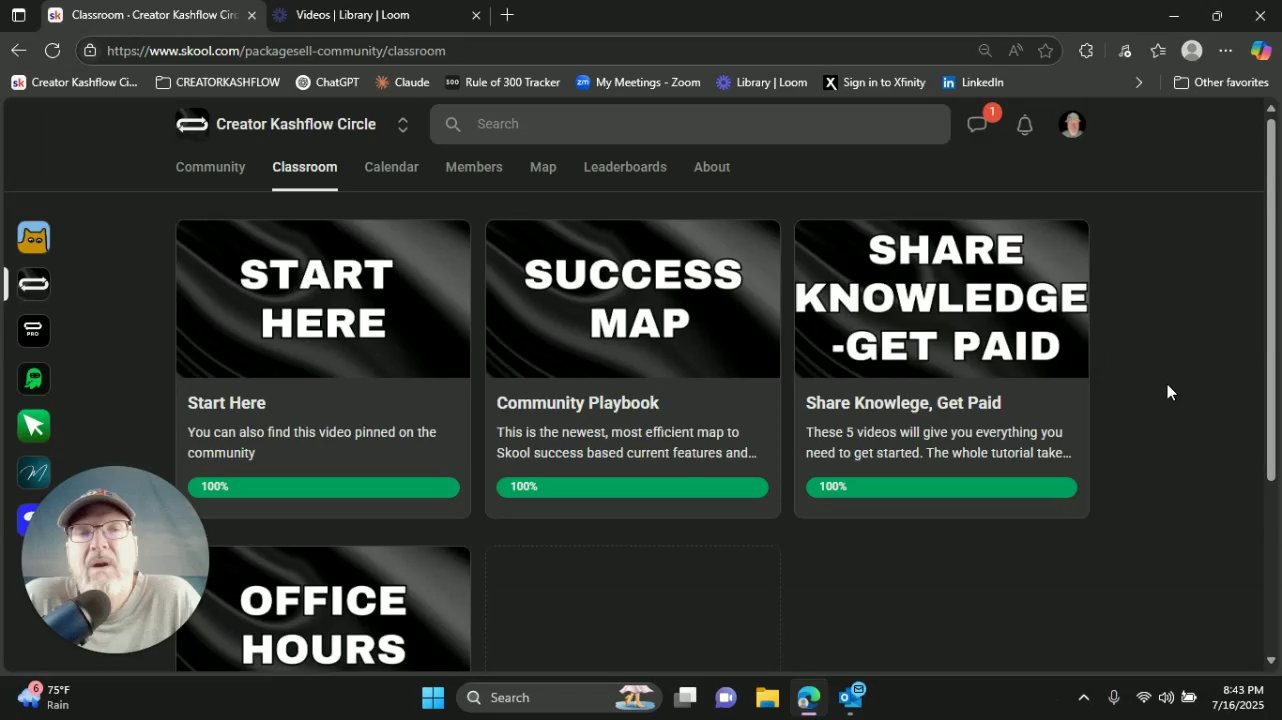The width and height of the screenshot is (1282, 720).
Task: Switch to the Calendar tab
Action: coord(391,167)
